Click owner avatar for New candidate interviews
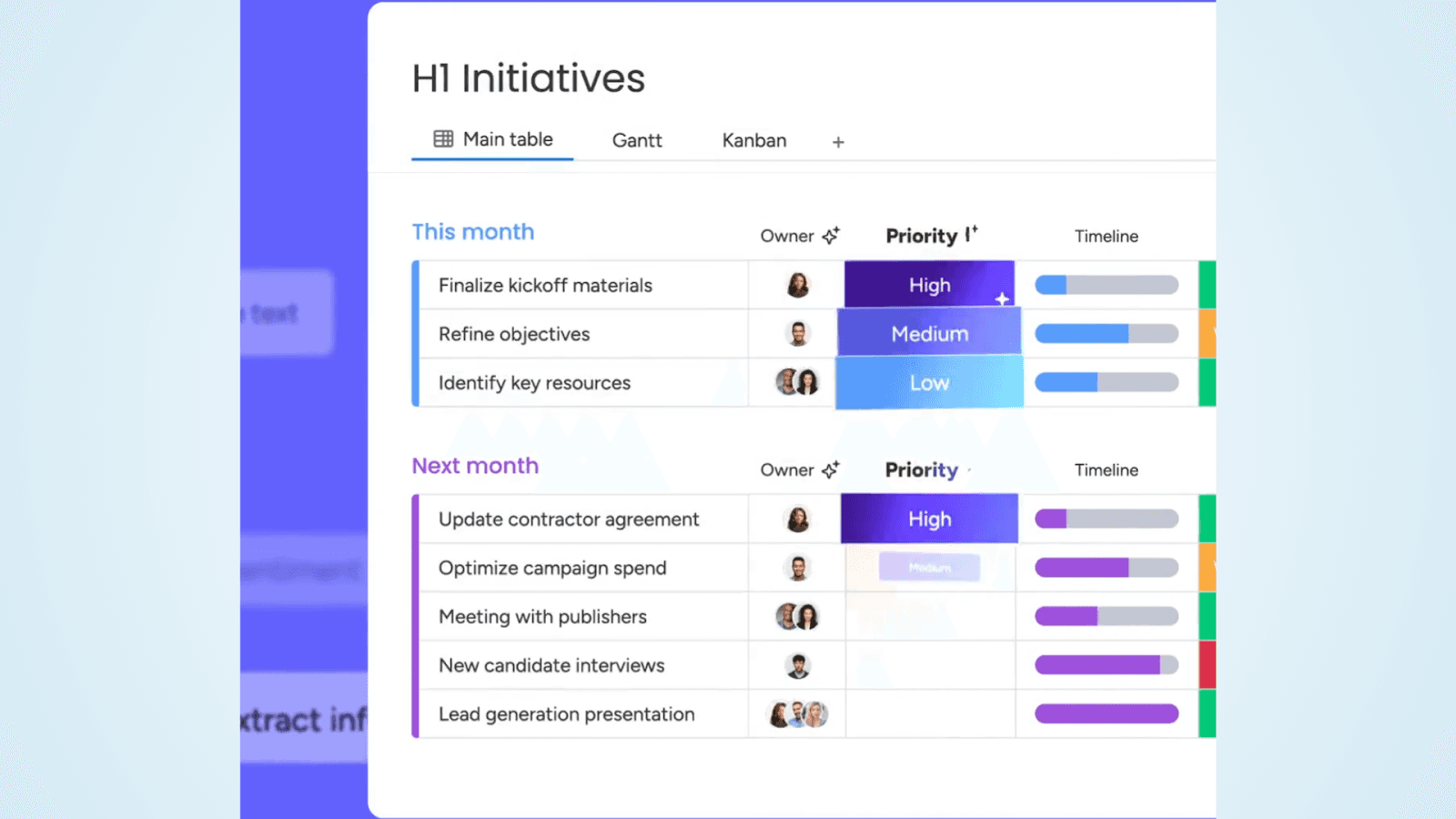Image resolution: width=1456 pixels, height=819 pixels. coord(798,665)
